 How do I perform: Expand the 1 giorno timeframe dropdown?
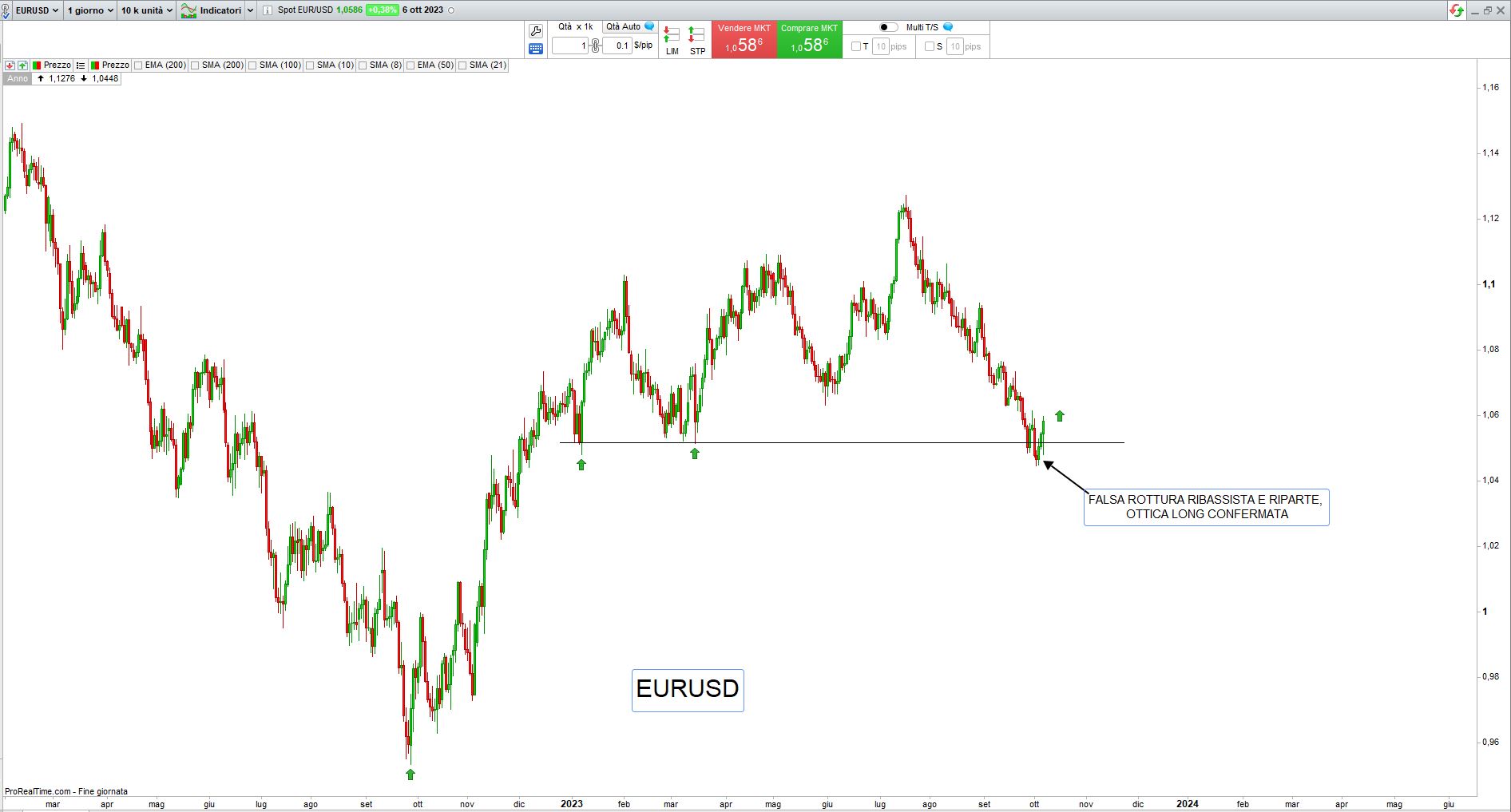tap(90, 10)
